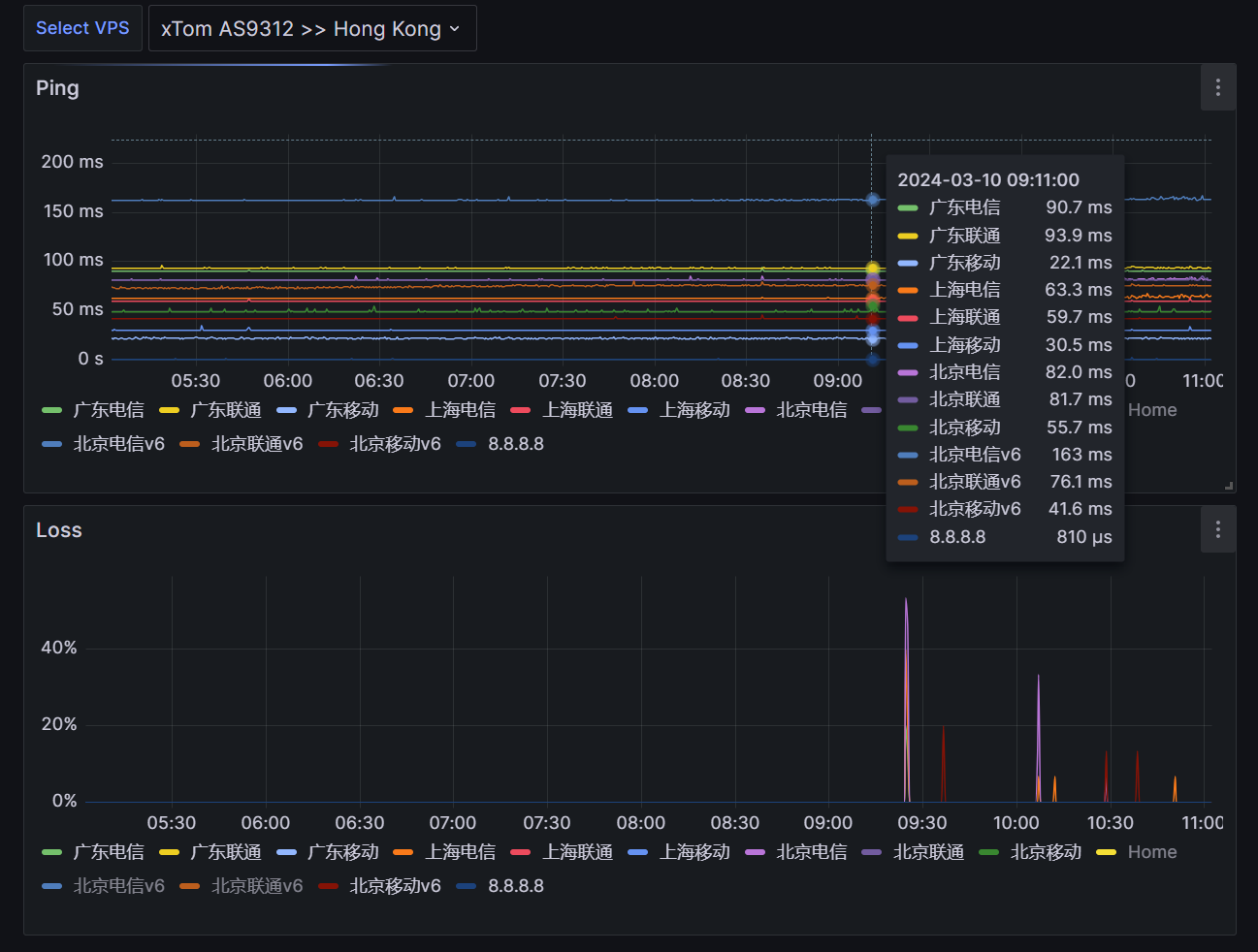1258x952 pixels.
Task: Toggle 北京电信 series in Ping legend
Action: tap(812, 410)
